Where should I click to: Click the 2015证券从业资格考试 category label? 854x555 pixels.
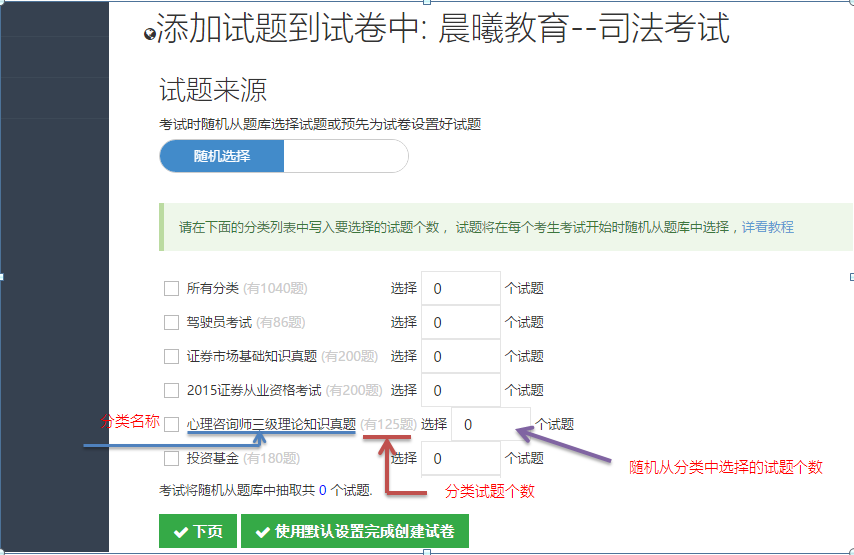254,390
